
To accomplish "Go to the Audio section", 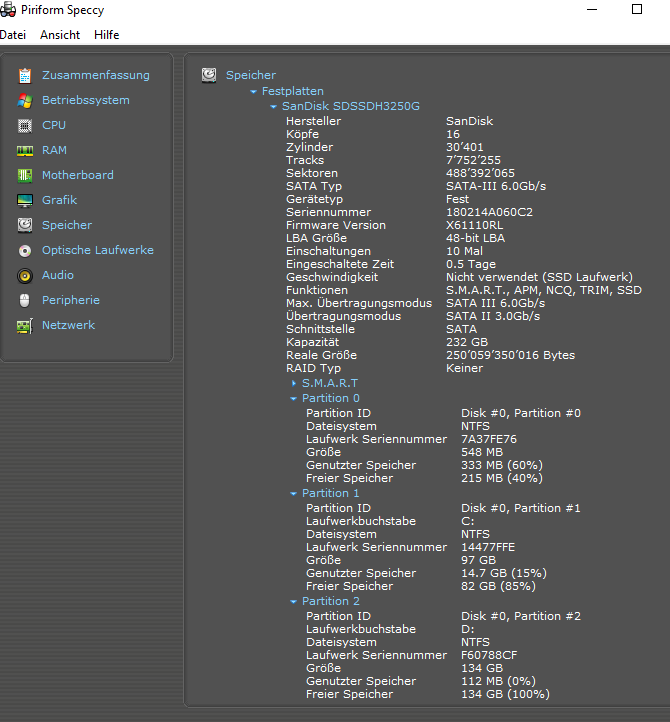I will 58,275.
